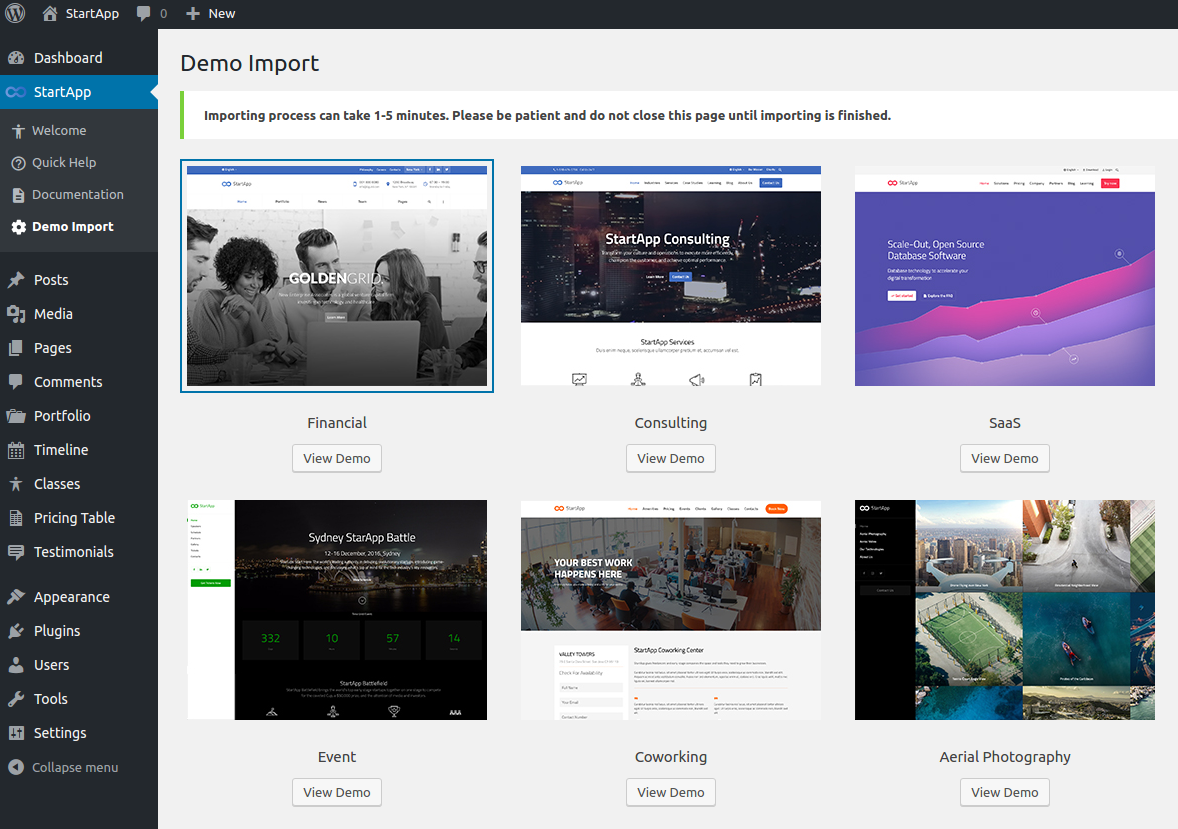Click the Portfolio folder icon
1178x829 pixels.
click(16, 416)
